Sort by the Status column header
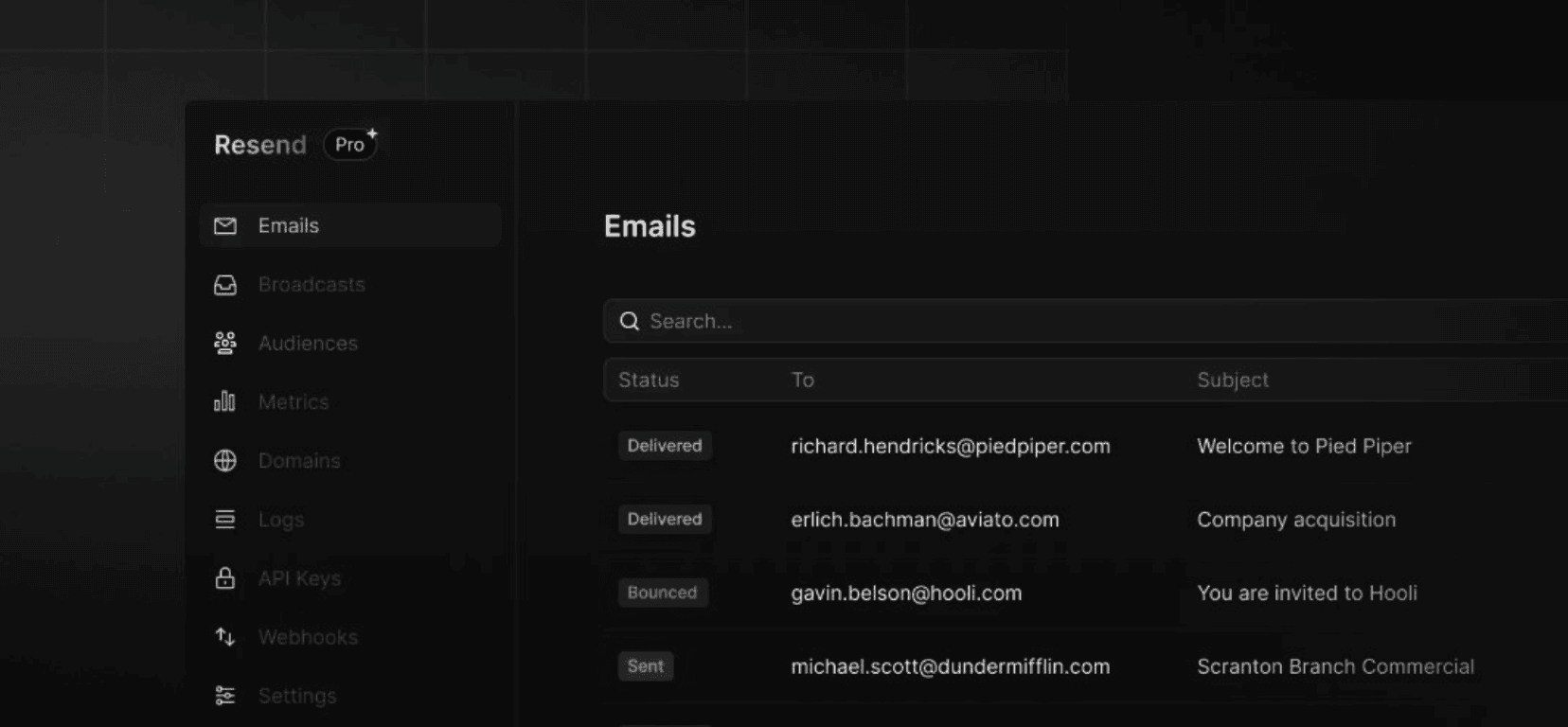The image size is (1568, 727). (649, 380)
